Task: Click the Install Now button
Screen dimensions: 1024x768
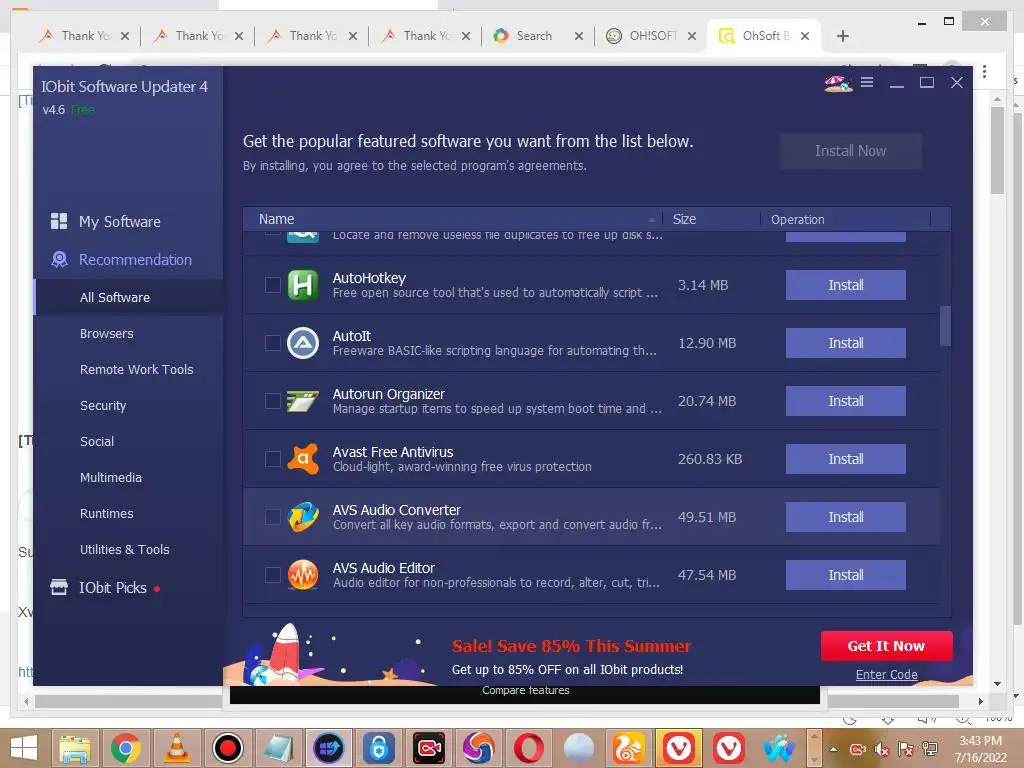Action: pyautogui.click(x=850, y=151)
